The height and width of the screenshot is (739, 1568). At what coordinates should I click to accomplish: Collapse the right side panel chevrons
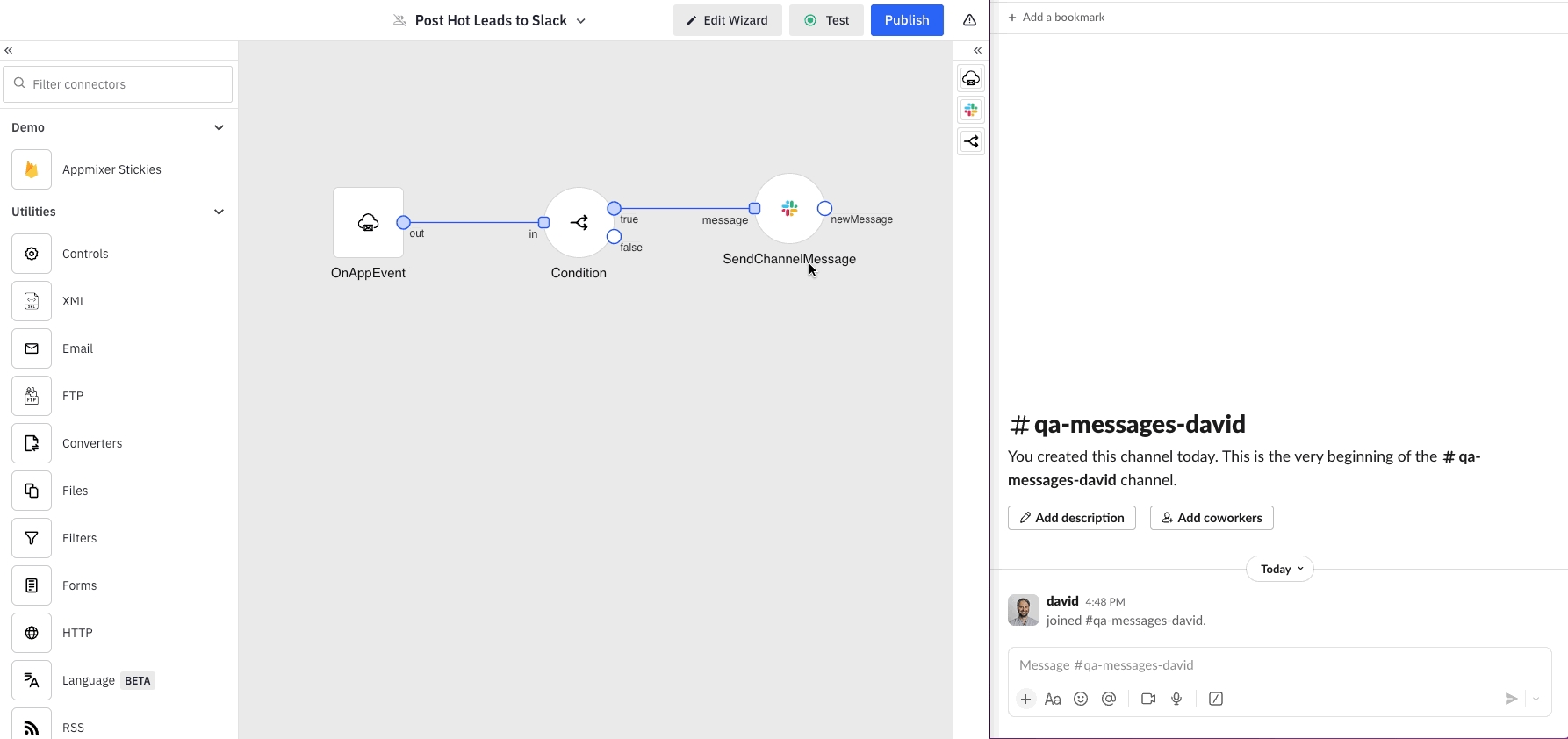click(977, 51)
